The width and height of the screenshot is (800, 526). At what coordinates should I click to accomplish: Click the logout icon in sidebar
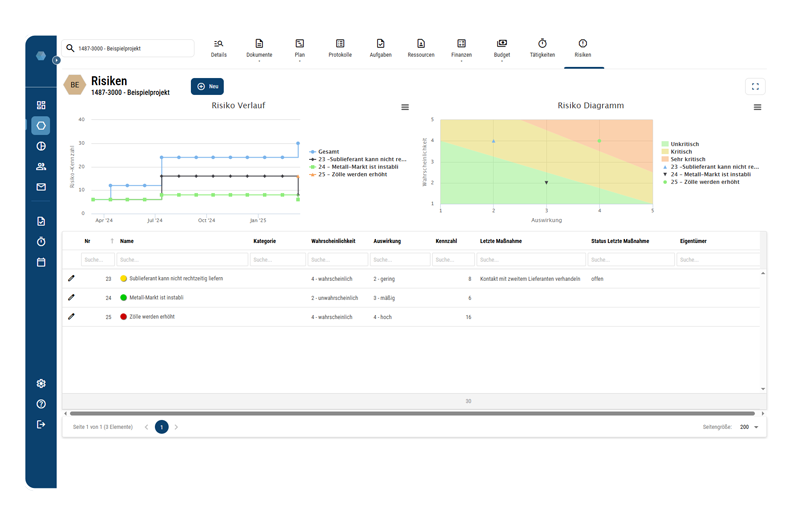point(41,424)
